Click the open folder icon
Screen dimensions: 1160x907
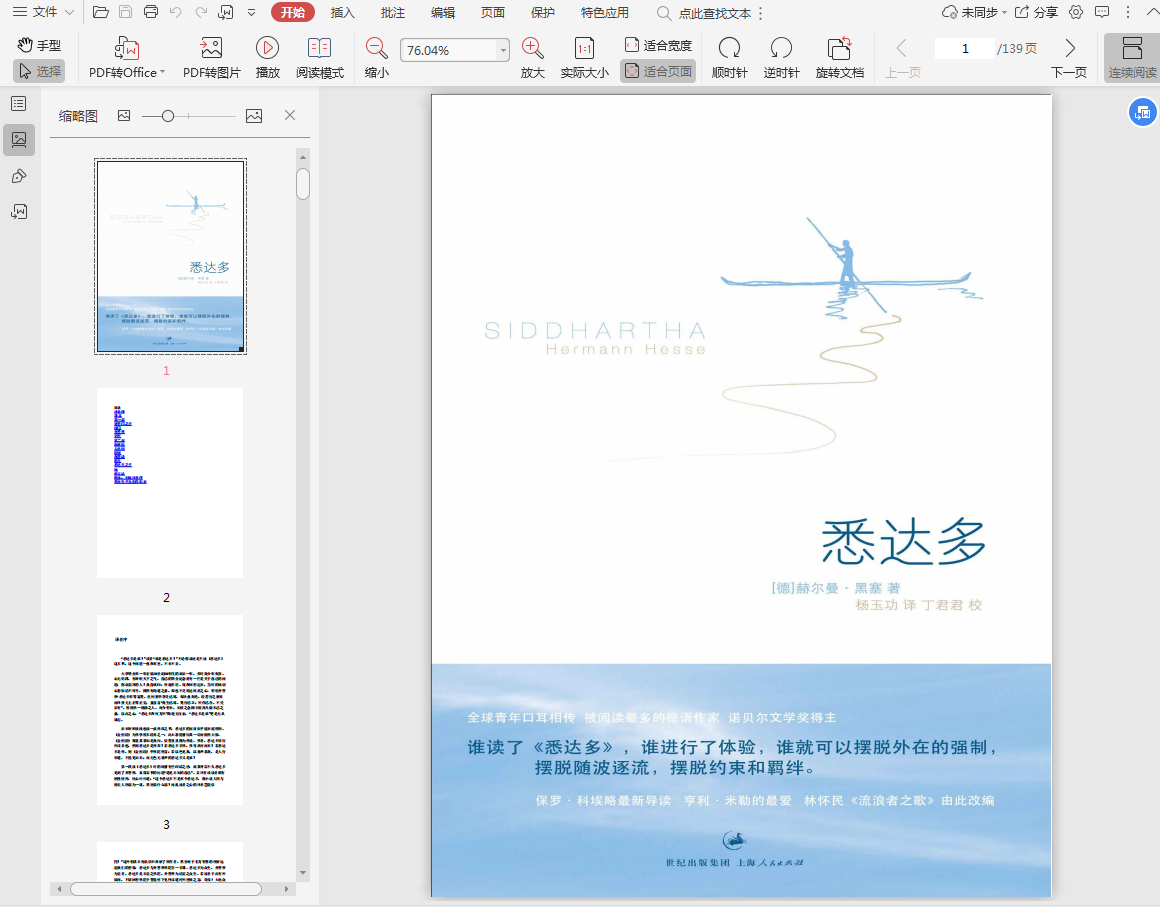point(101,12)
